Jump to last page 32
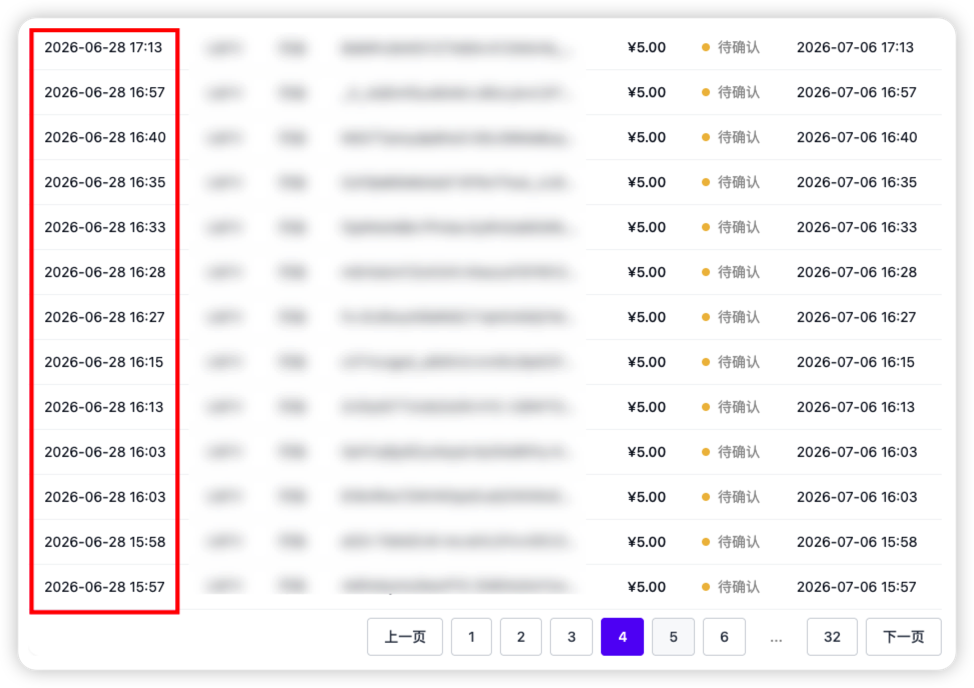 [832, 636]
